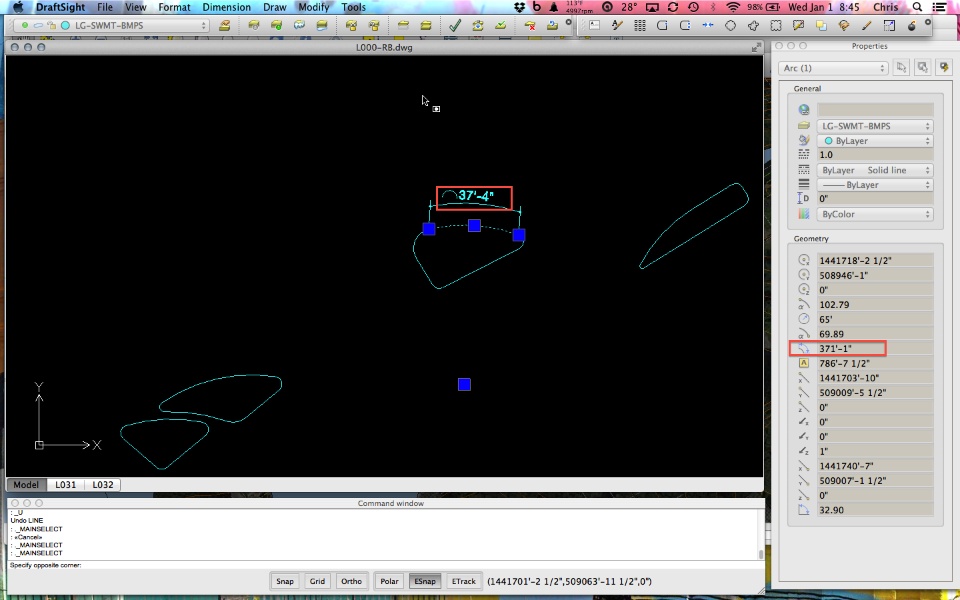
Task: Click the cross-shaped polygon toolbar icon
Action: coord(752,26)
